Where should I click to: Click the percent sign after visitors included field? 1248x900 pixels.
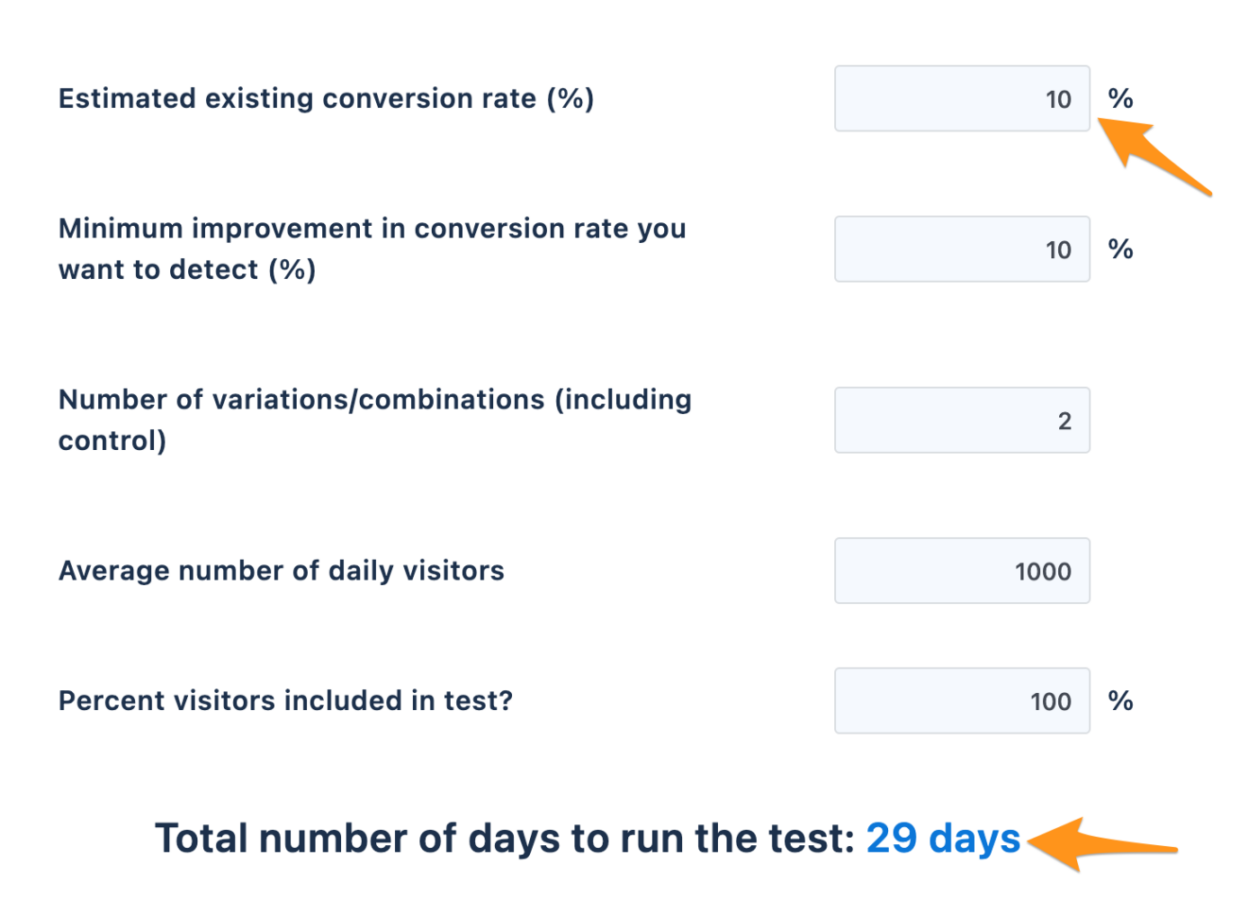pos(1120,701)
